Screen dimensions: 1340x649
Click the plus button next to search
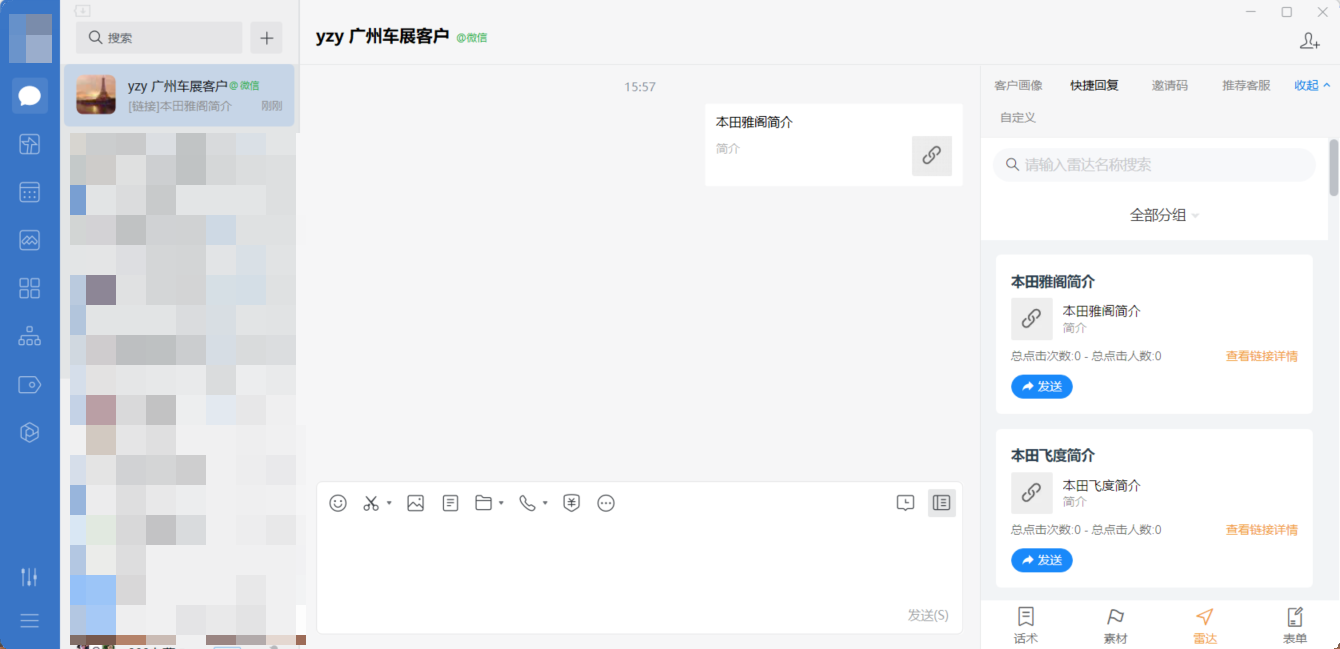266,38
